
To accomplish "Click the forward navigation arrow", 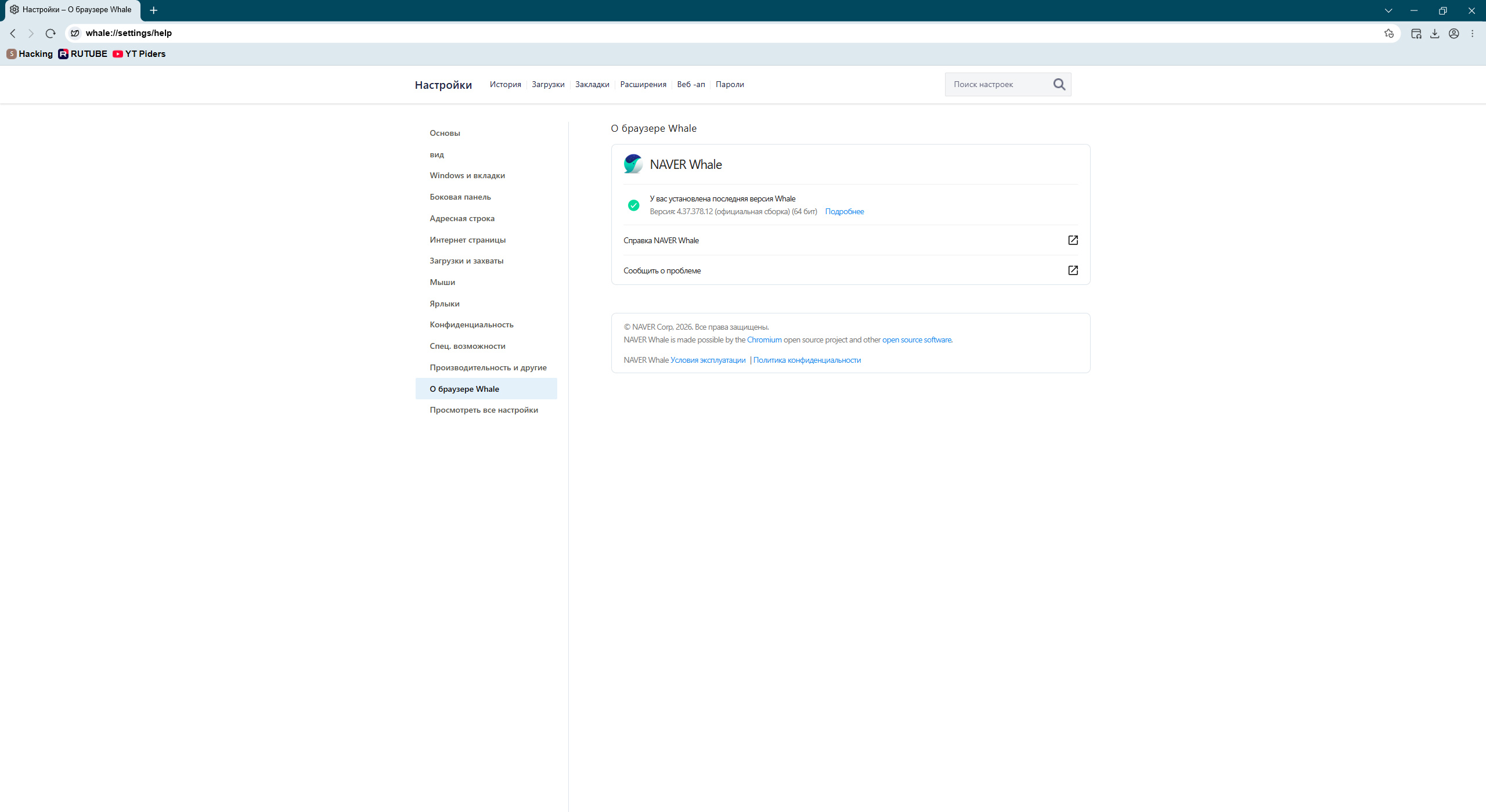I will point(31,33).
